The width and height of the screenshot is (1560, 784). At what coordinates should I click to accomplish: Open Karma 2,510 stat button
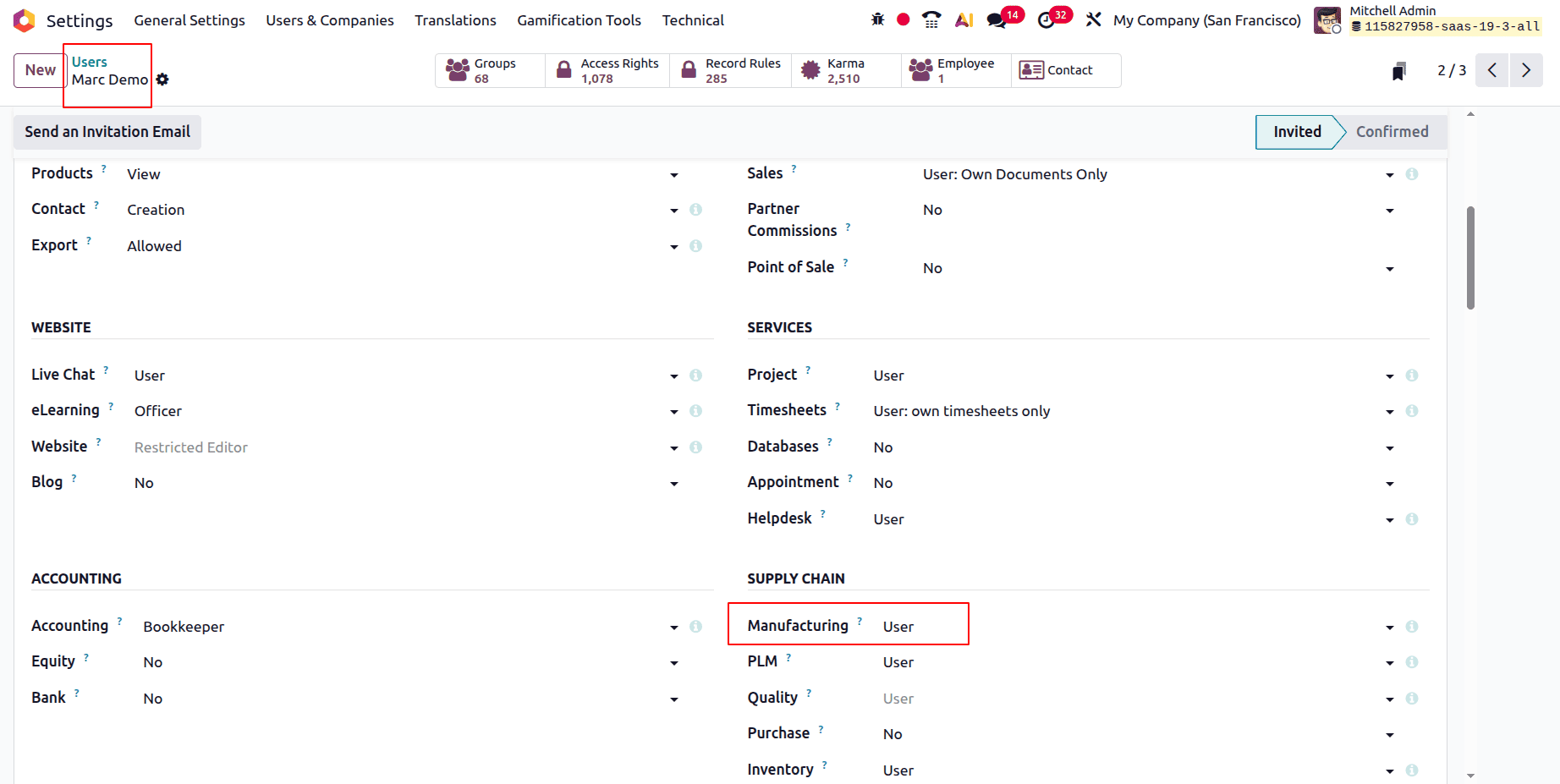pos(846,70)
